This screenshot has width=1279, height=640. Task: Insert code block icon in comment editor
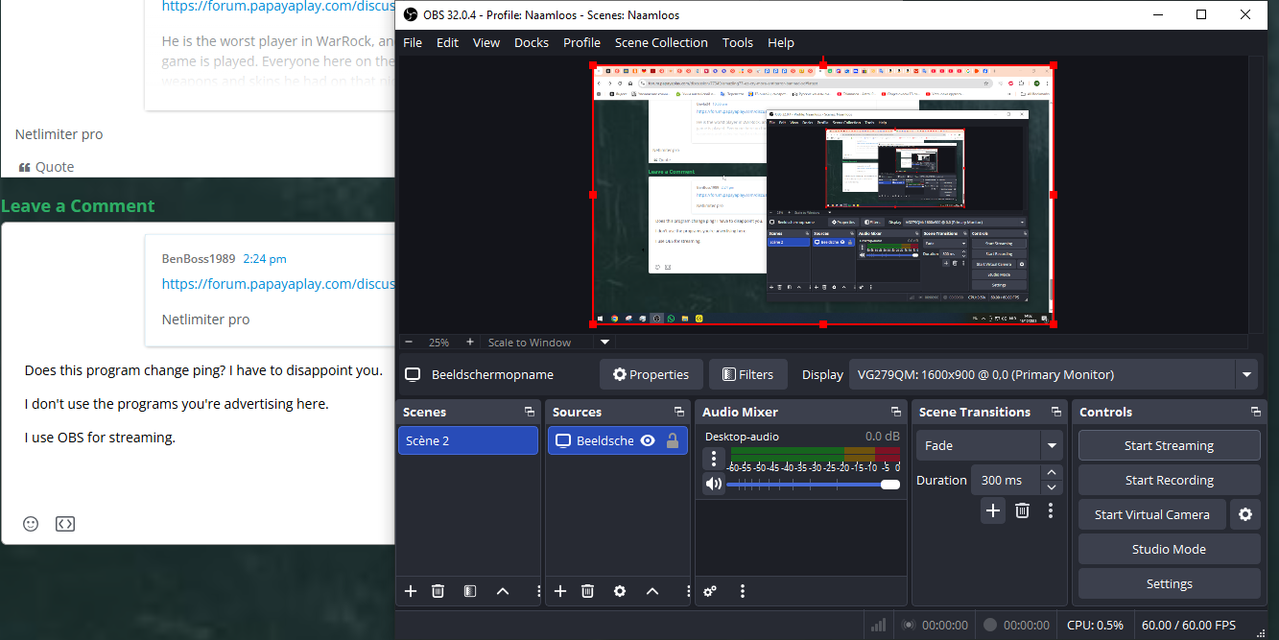[65, 524]
